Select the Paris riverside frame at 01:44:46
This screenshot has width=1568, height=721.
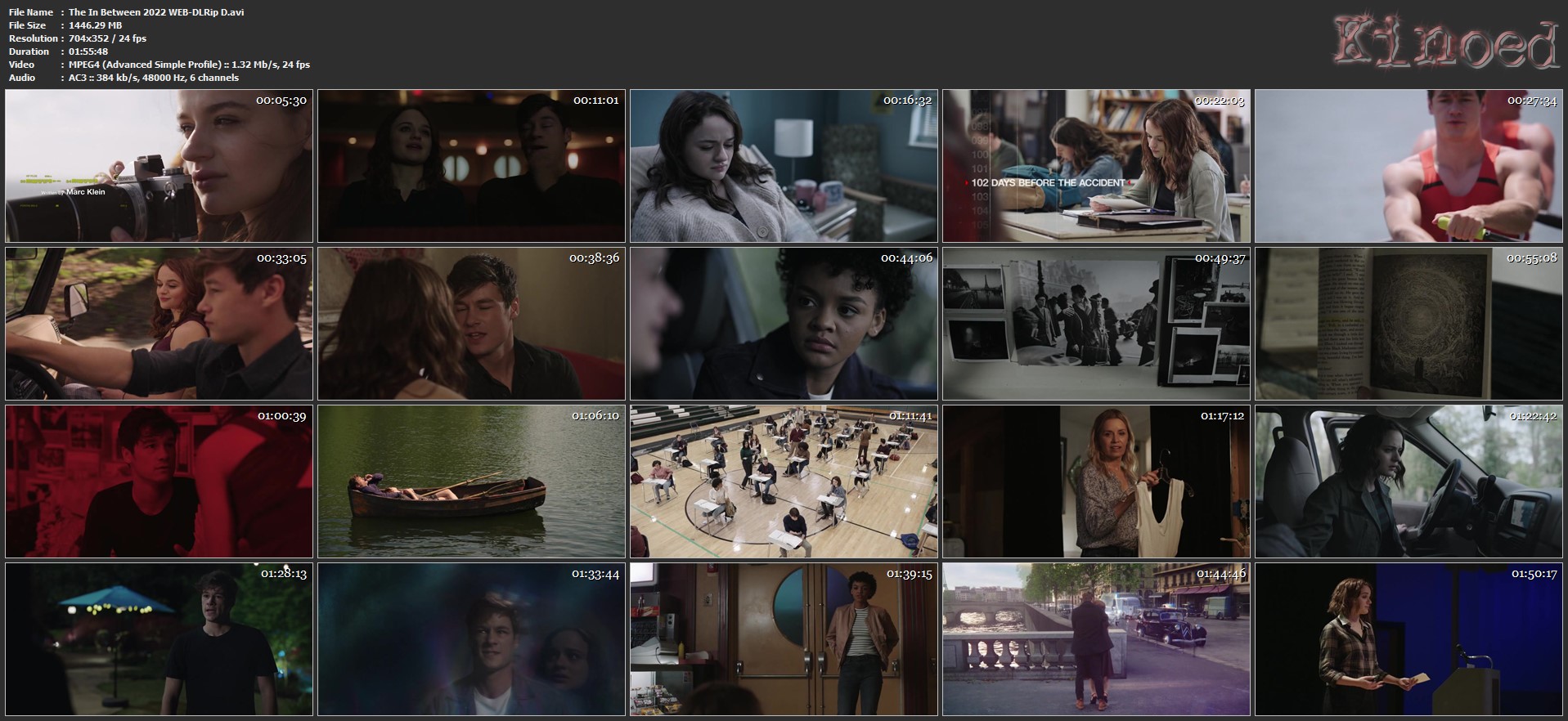tap(1096, 639)
